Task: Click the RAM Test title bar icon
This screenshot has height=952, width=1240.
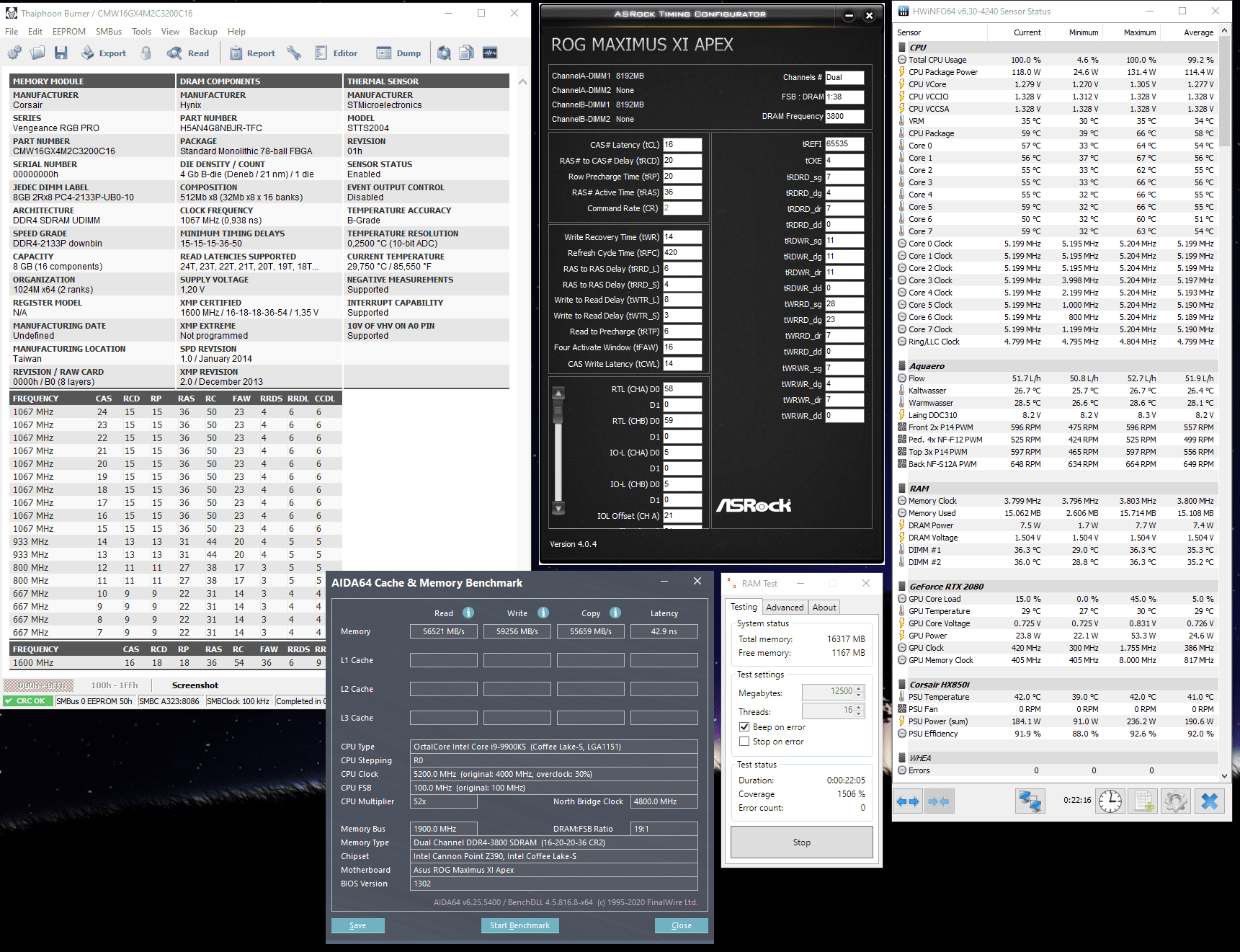Action: pyautogui.click(x=731, y=583)
